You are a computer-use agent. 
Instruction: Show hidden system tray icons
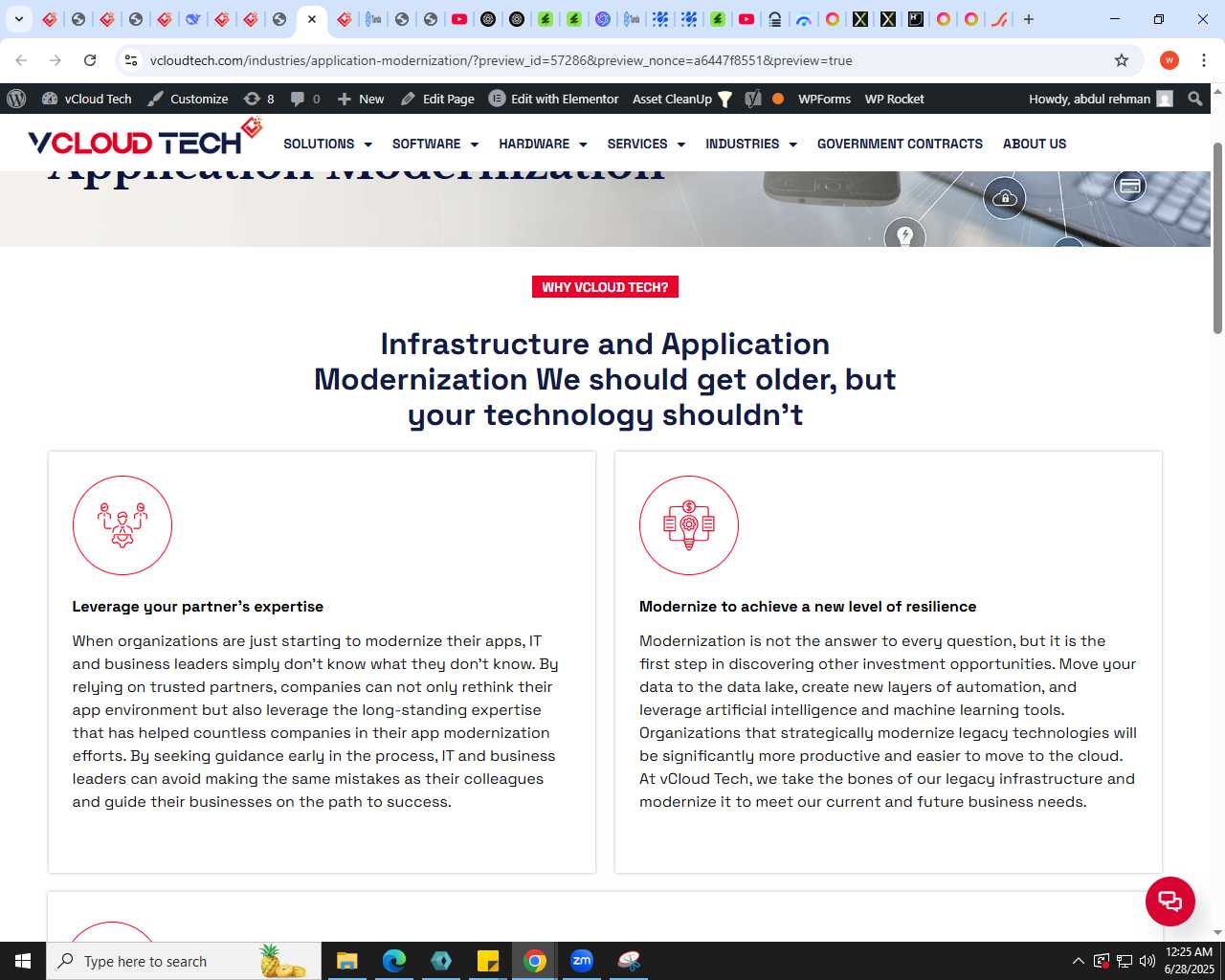tap(1079, 961)
